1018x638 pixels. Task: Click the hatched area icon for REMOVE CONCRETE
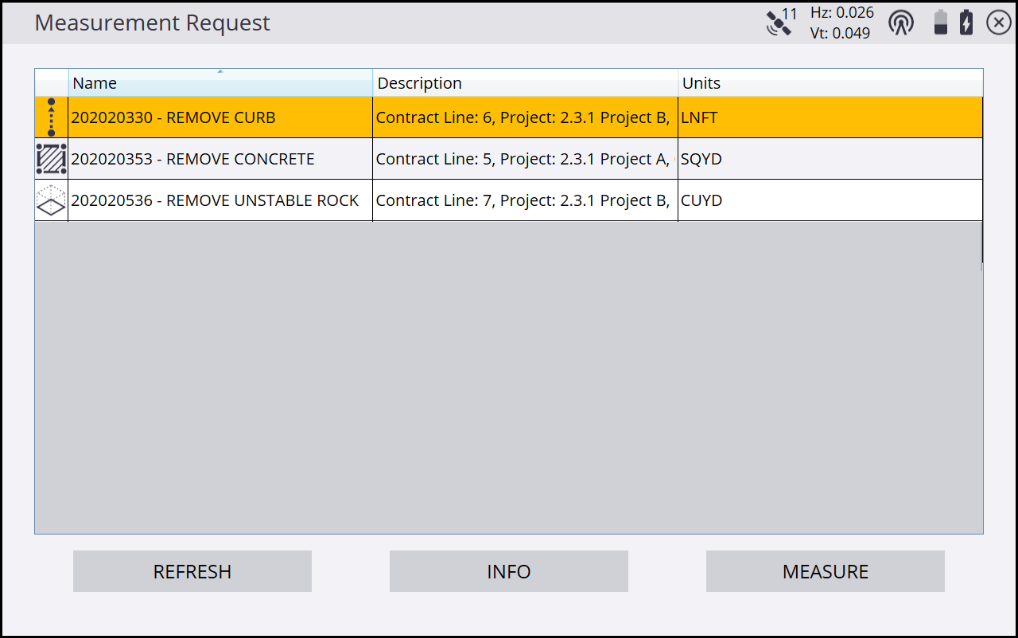[51, 159]
